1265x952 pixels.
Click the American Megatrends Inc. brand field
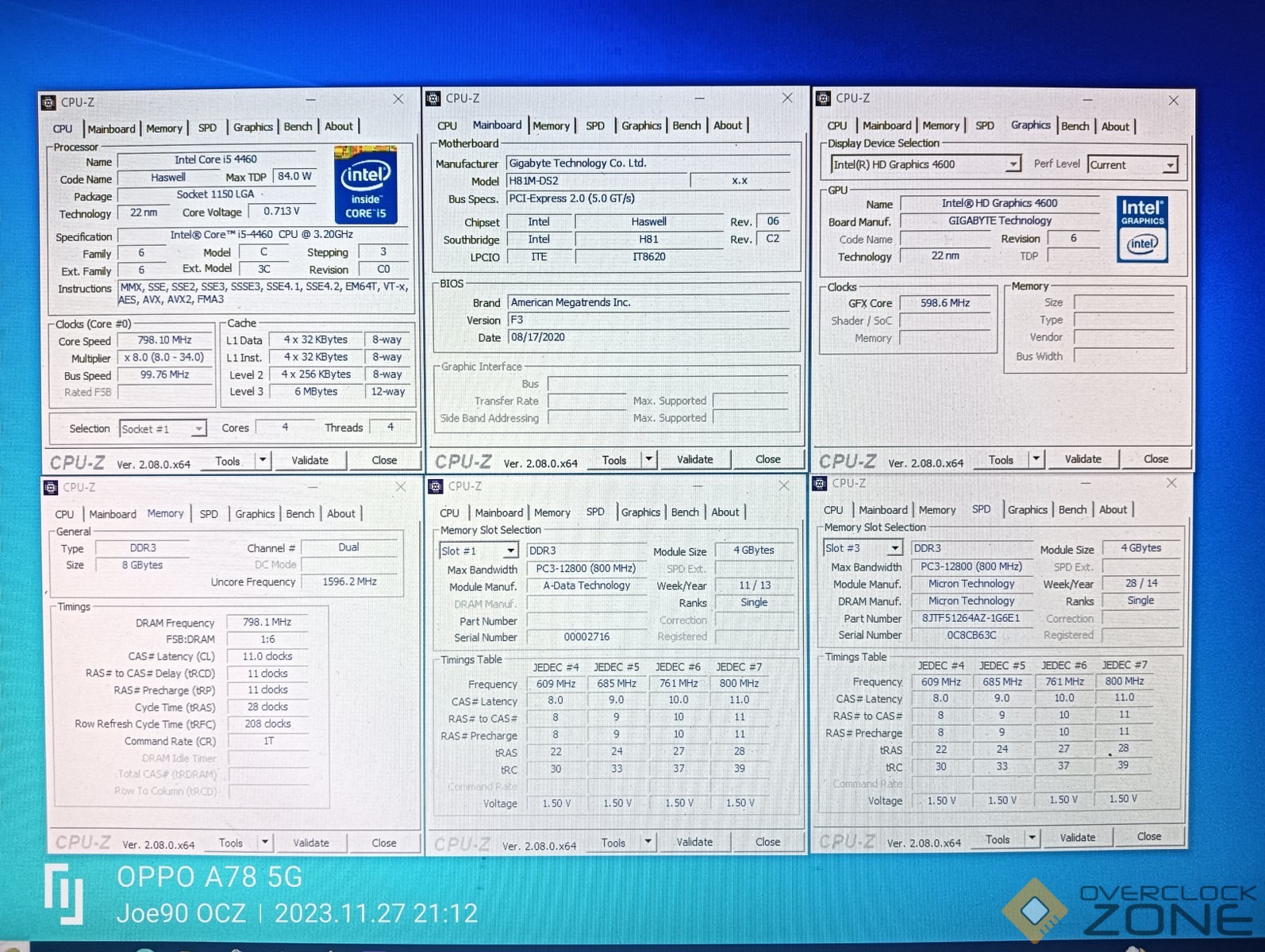(648, 302)
